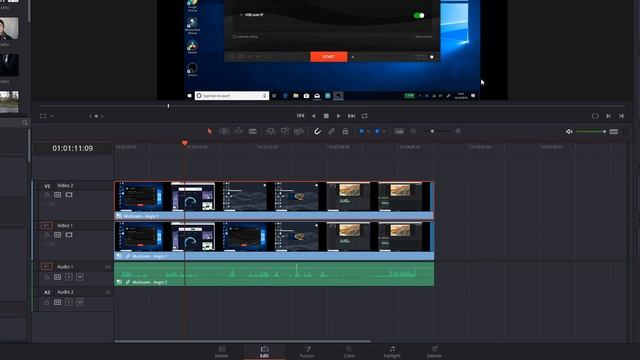Image resolution: width=640 pixels, height=360 pixels.
Task: Play the timeline forward
Action: pos(338,116)
